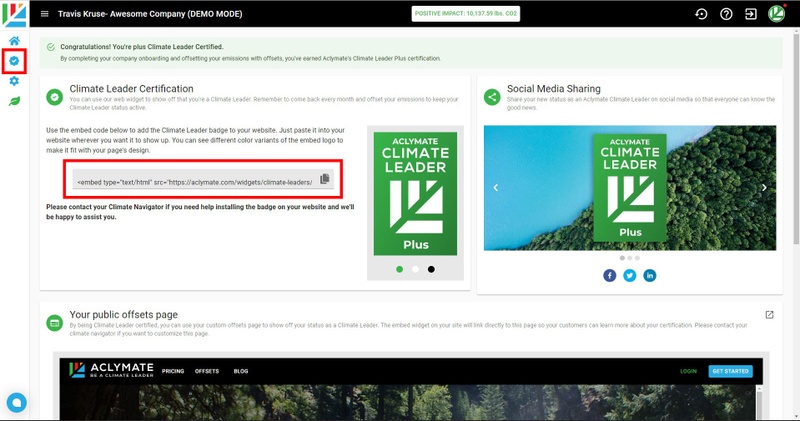Show next social media slide
Image resolution: width=800 pixels, height=421 pixels.
point(764,187)
